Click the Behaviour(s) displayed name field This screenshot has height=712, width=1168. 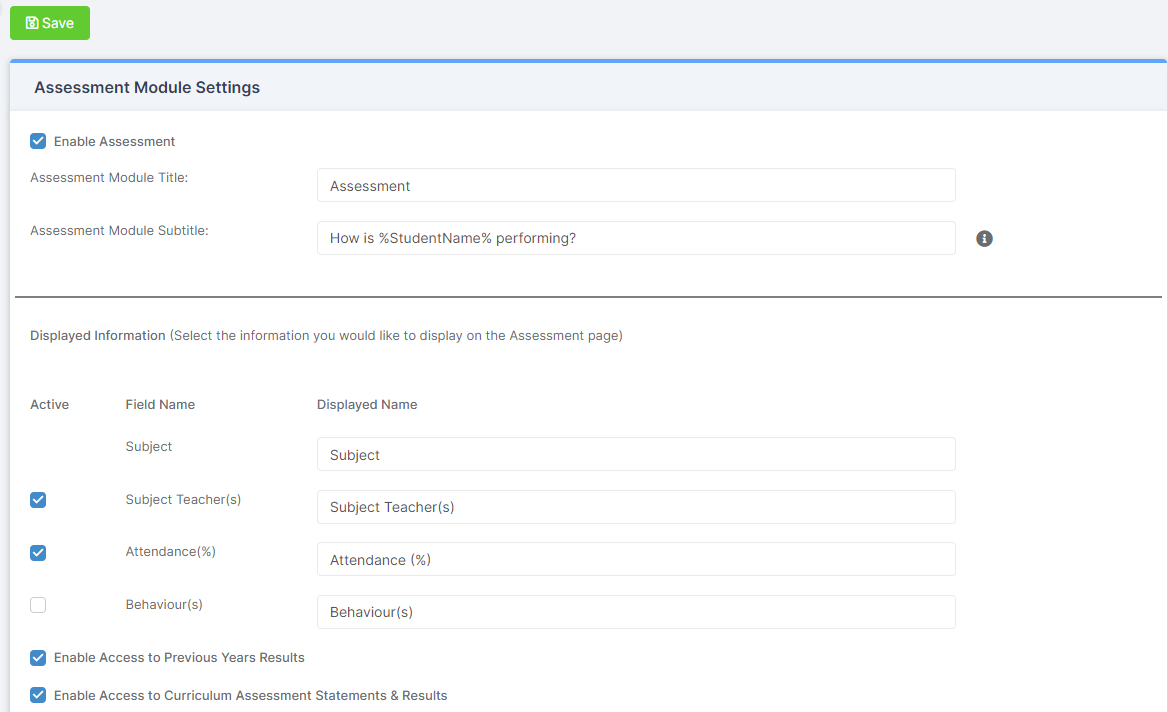636,611
